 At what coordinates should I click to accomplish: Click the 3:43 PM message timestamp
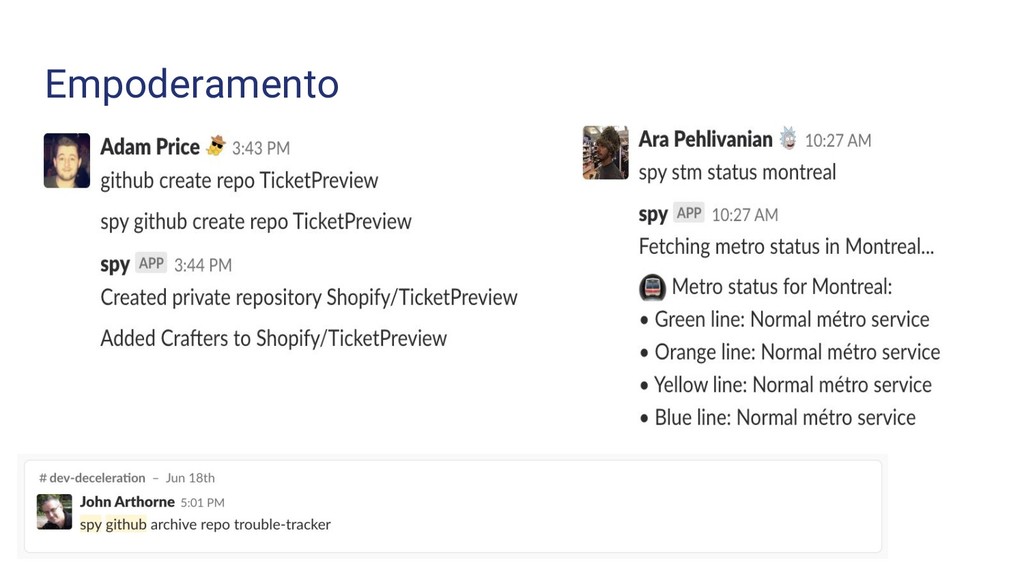coord(261,148)
